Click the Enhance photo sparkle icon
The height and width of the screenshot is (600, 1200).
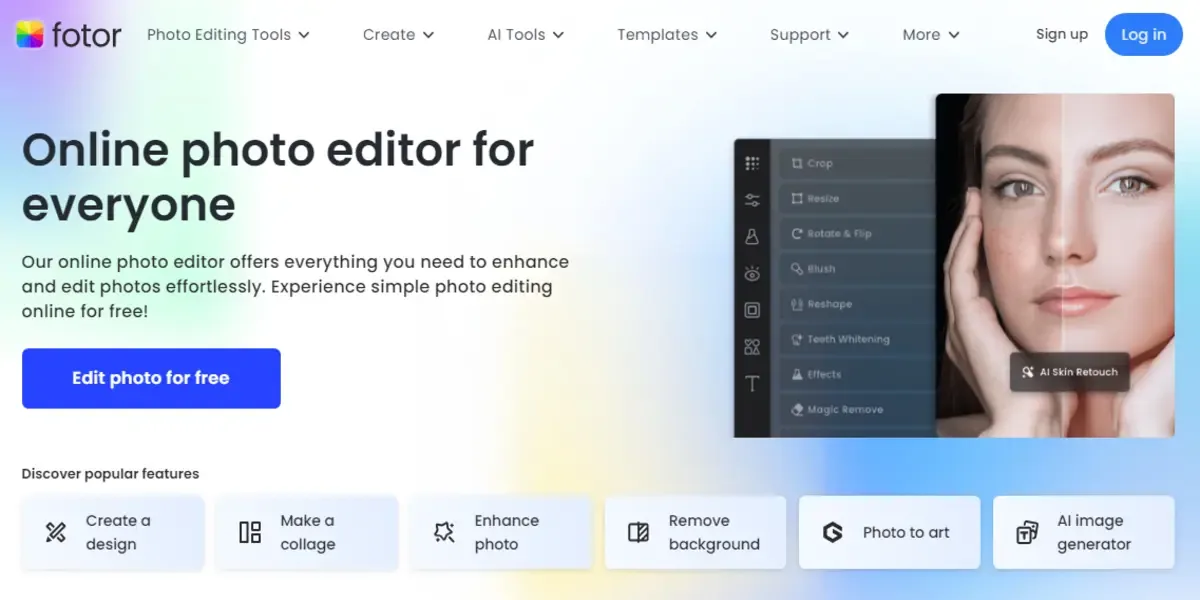pos(444,532)
